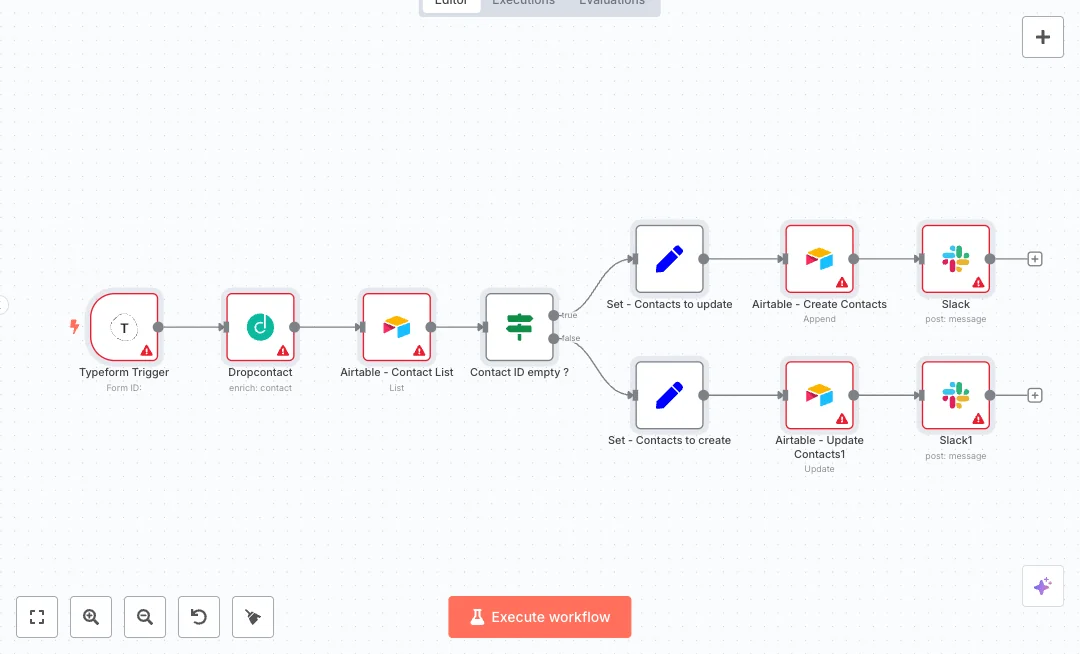Reset the canvas zoom level
This screenshot has height=654, width=1080.
click(x=199, y=617)
